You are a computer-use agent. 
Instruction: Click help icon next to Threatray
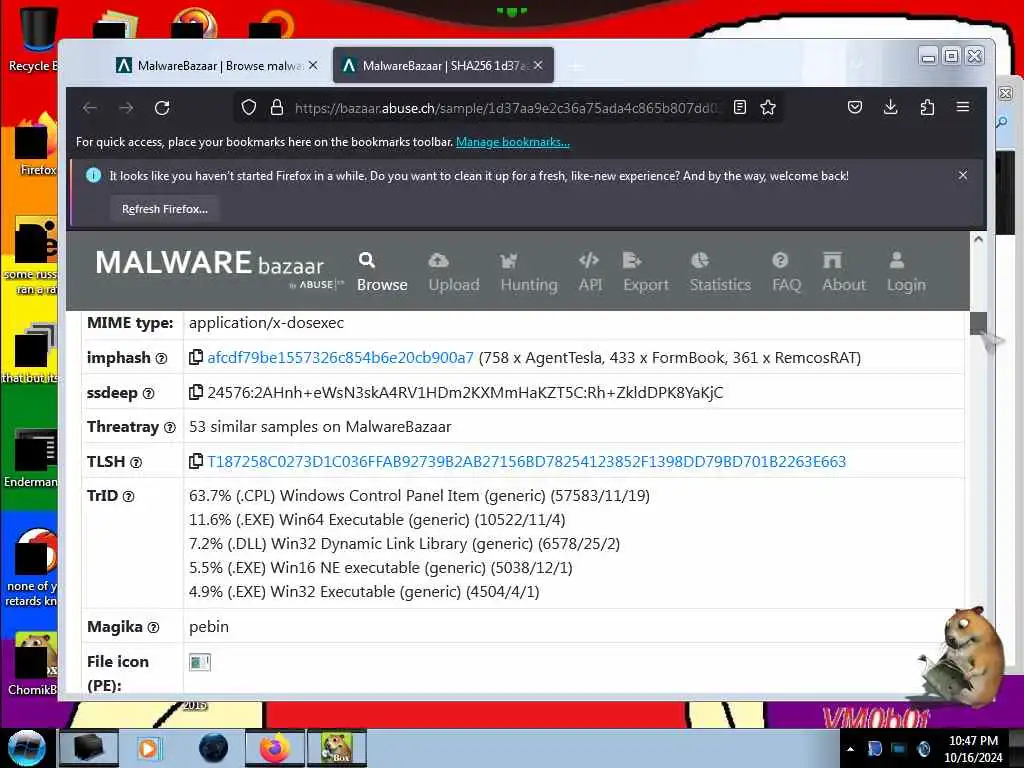pyautogui.click(x=170, y=428)
